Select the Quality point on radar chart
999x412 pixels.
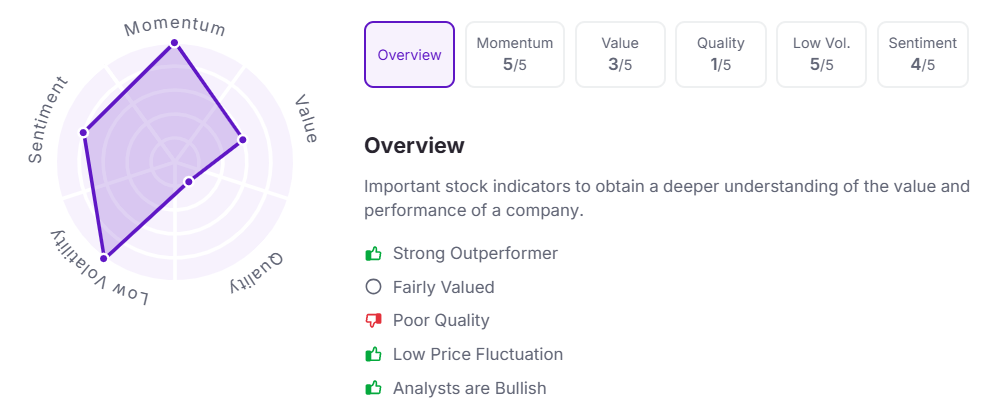pos(188,182)
